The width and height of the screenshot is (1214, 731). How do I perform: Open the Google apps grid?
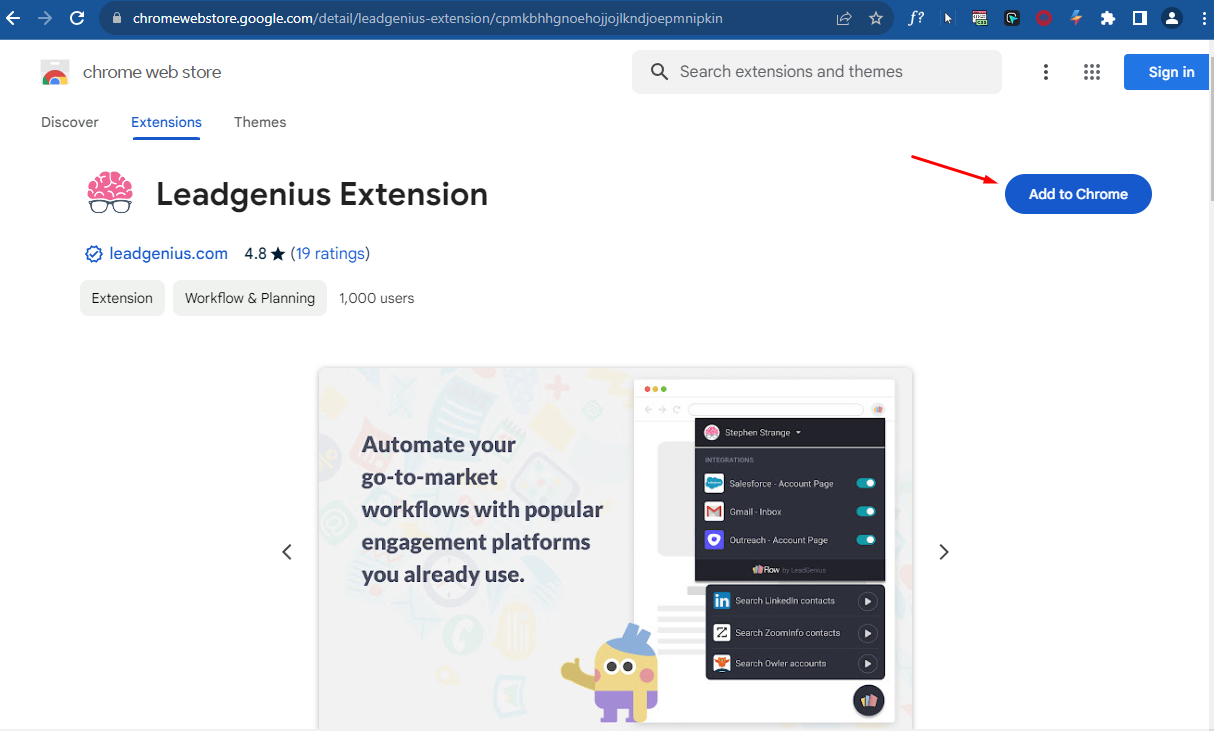1092,72
